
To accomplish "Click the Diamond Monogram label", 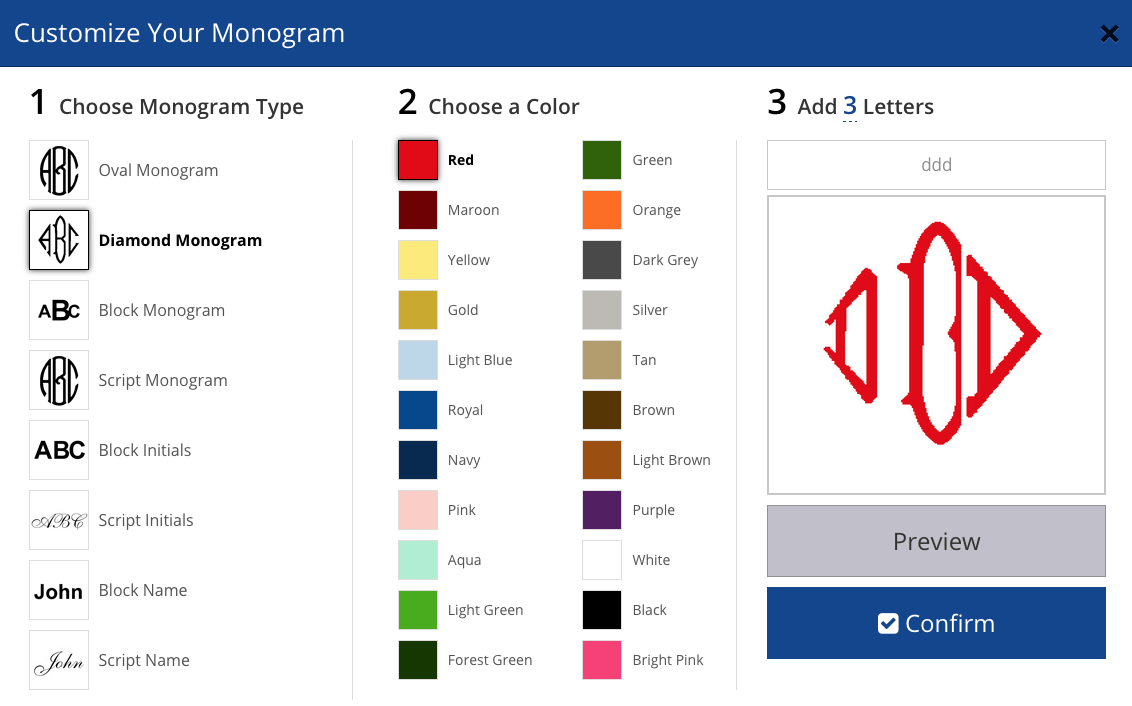I will (x=180, y=240).
